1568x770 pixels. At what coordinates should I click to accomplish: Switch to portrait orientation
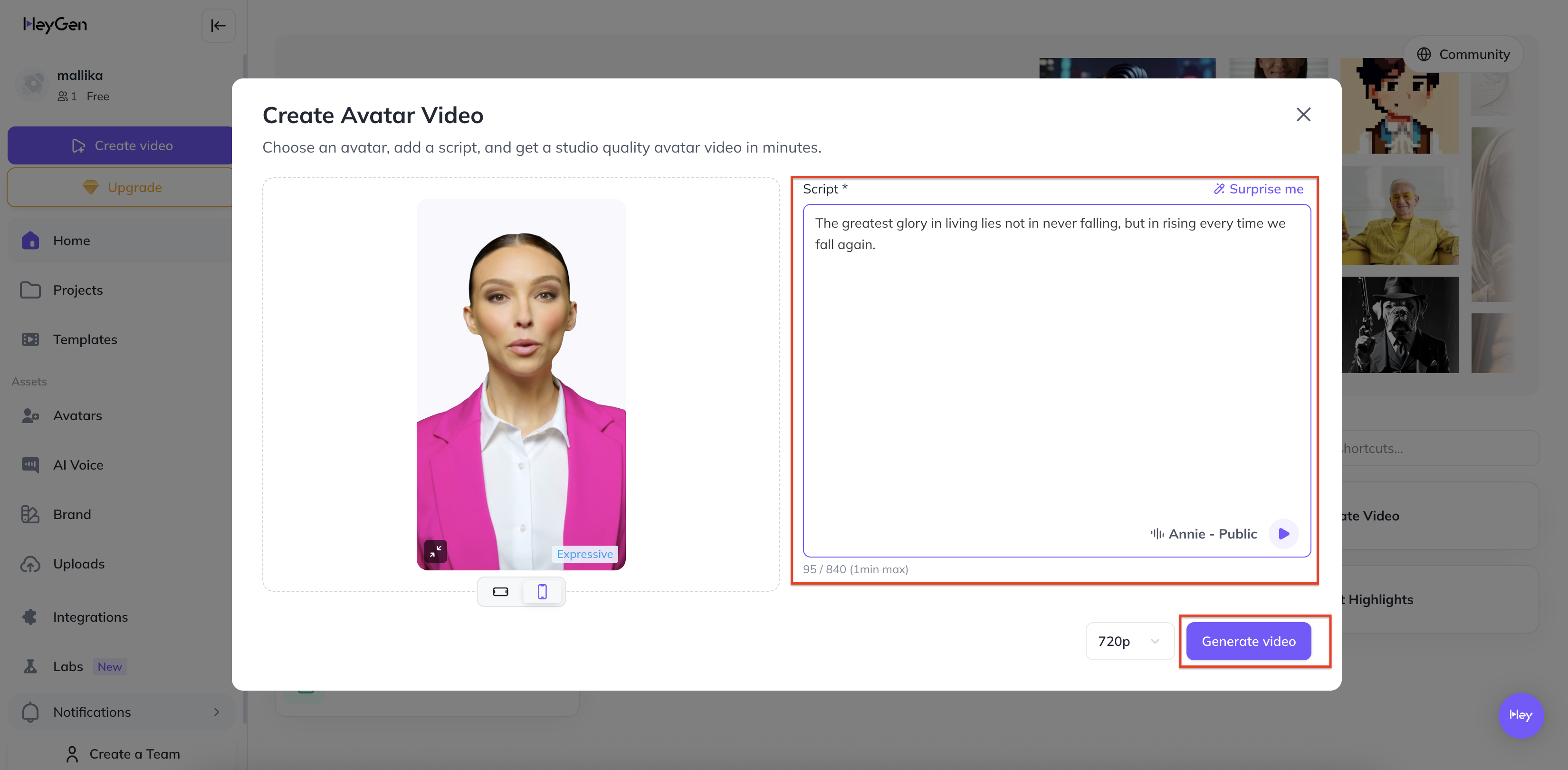pyautogui.click(x=542, y=592)
